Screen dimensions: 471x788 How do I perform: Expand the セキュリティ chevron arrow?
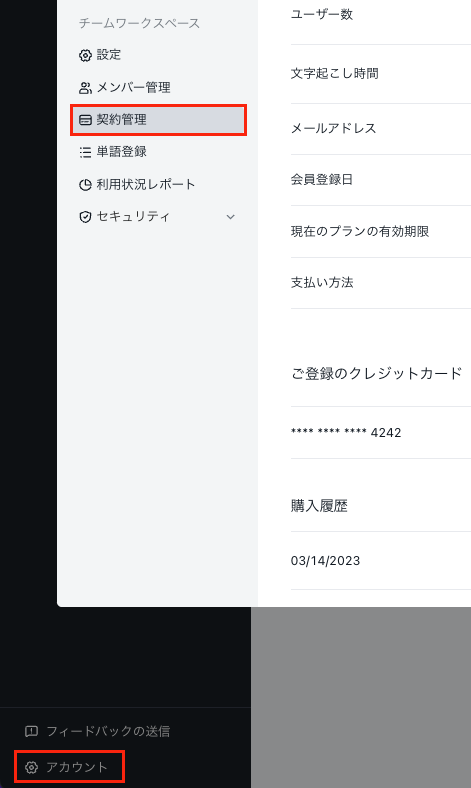[x=230, y=217]
